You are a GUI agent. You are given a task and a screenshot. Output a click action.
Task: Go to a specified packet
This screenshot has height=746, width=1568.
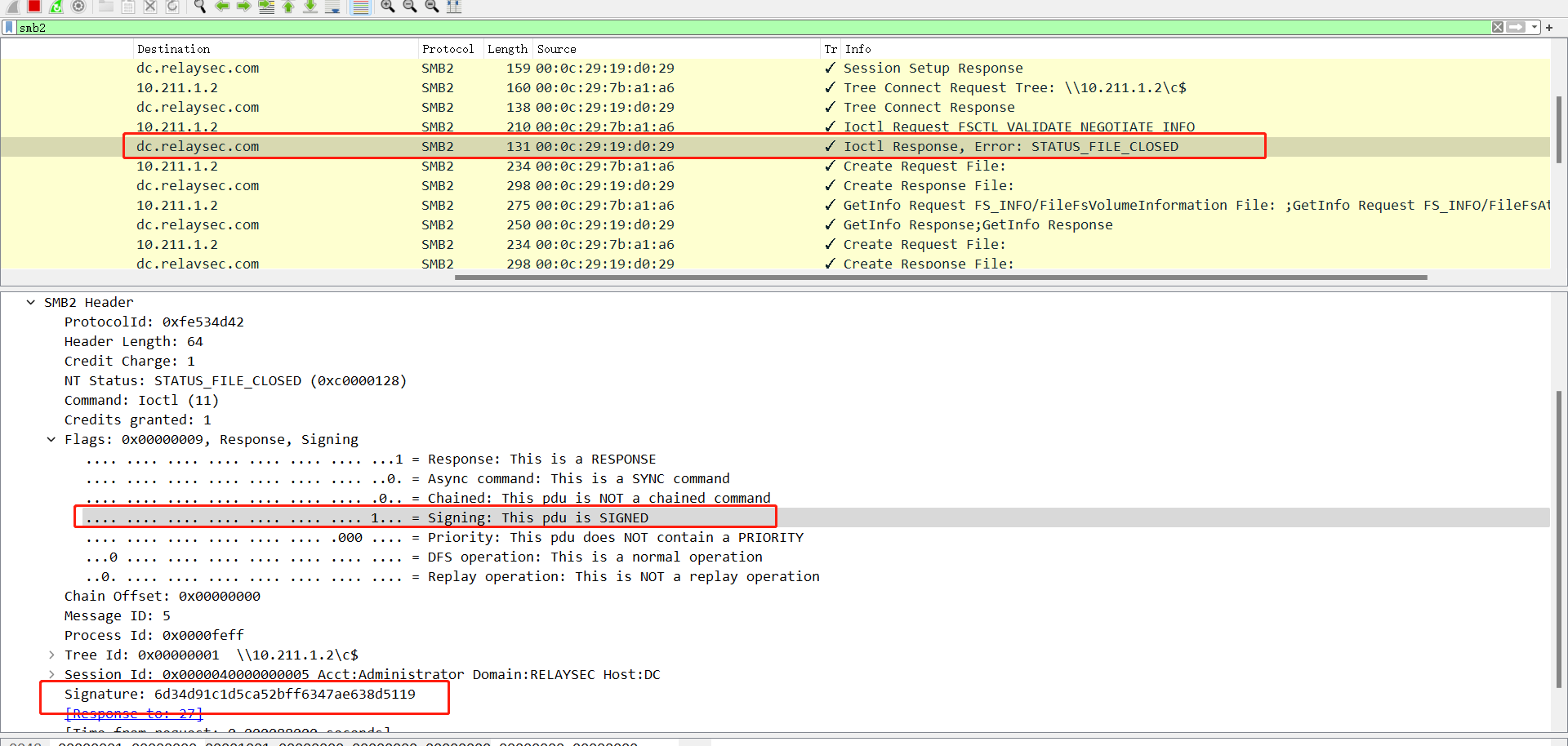(x=266, y=6)
